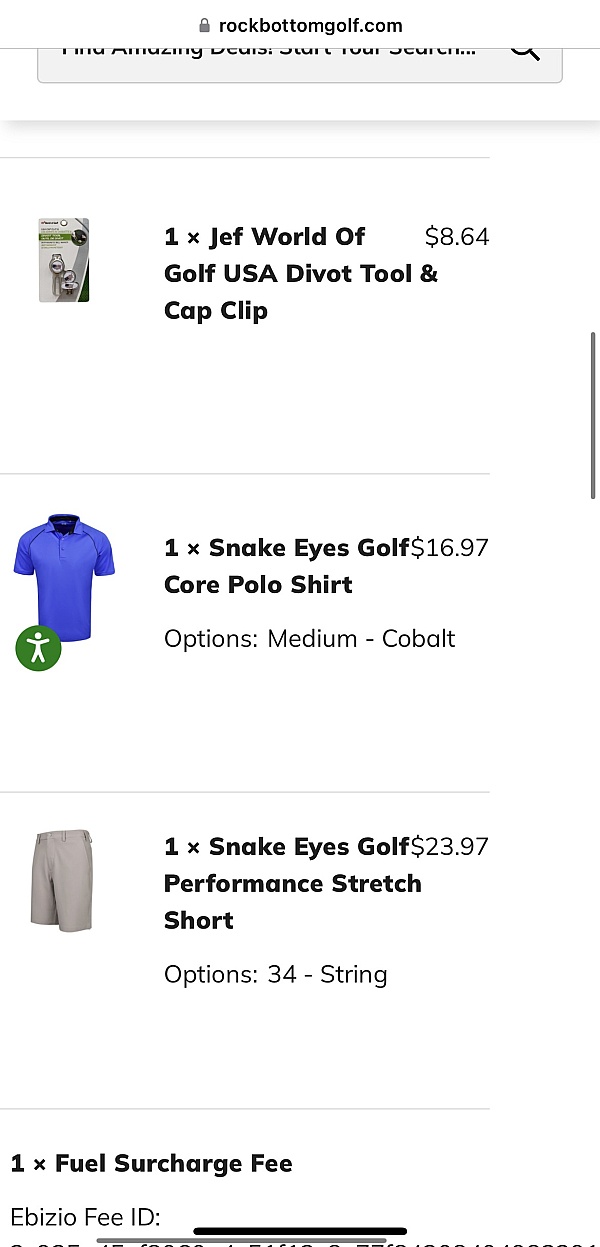Tap the rockbottomgolf.com address text
The height and width of the screenshot is (1247, 600).
point(310,25)
